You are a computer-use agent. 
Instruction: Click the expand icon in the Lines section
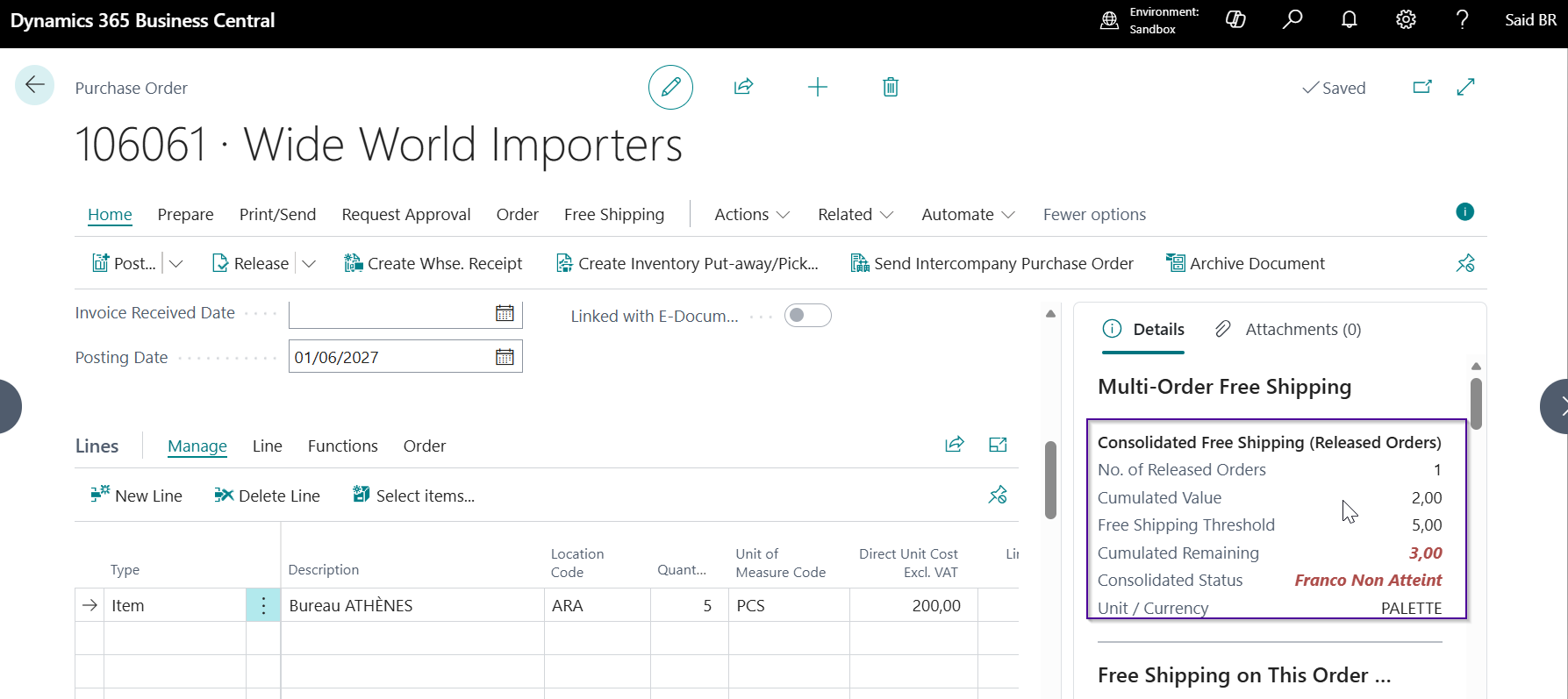tap(998, 445)
